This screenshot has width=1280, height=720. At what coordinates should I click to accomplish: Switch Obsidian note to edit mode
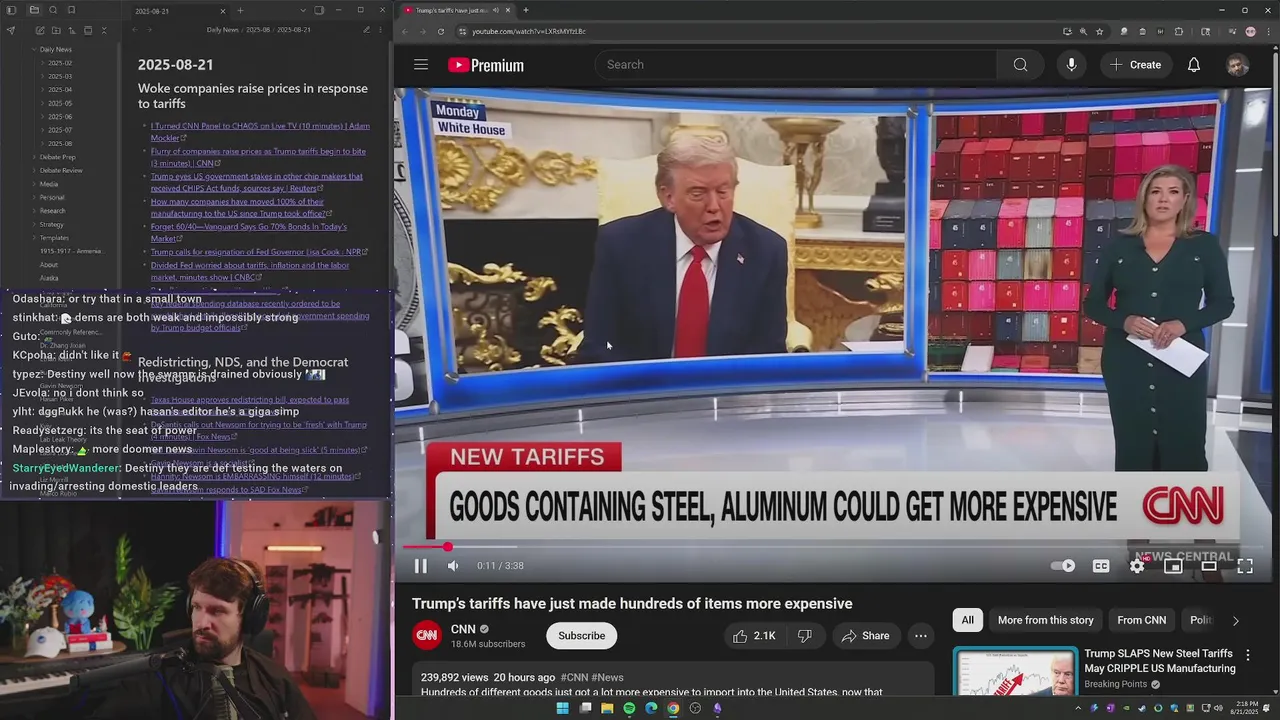click(366, 30)
